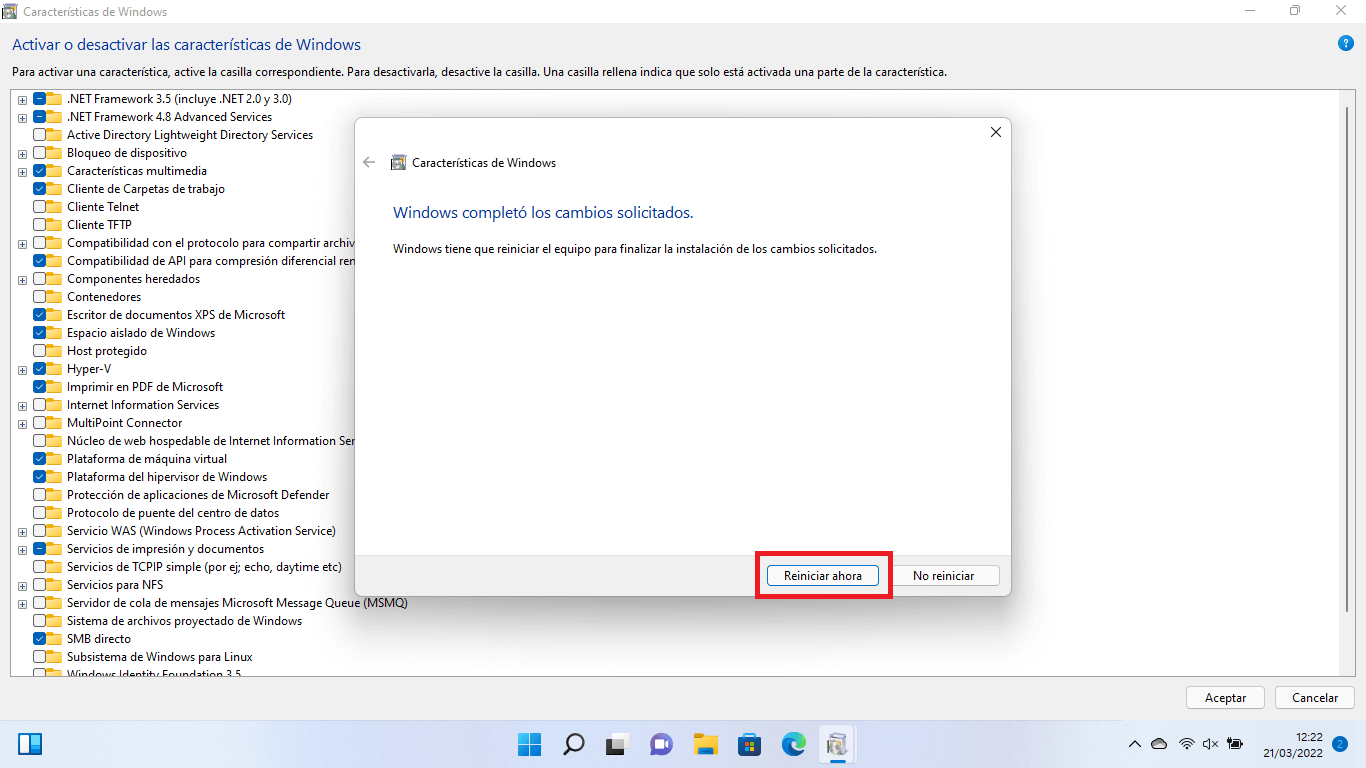Expand Servicios de impresión y documentos

22,550
